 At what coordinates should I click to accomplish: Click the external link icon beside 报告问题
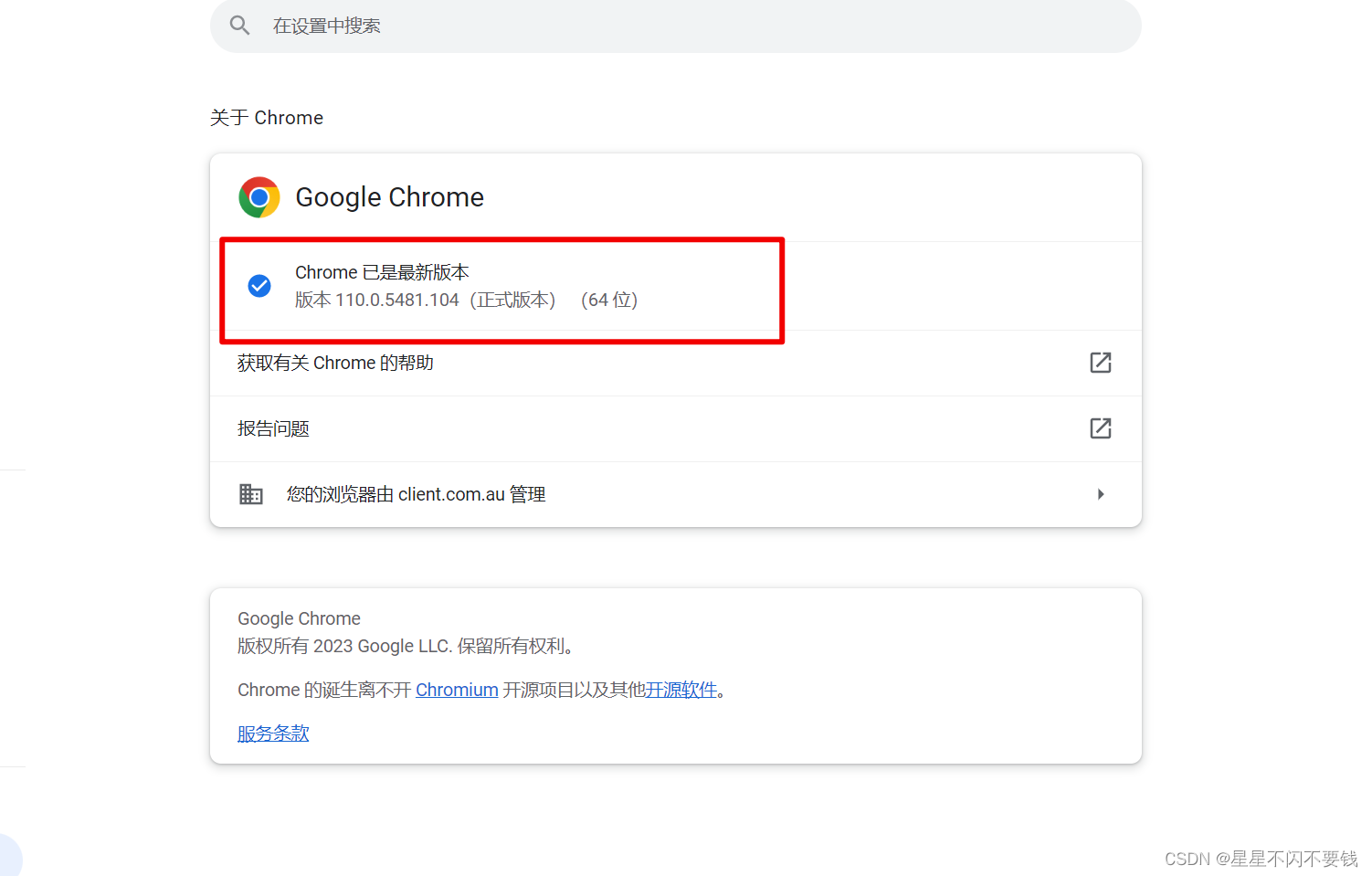[1100, 428]
